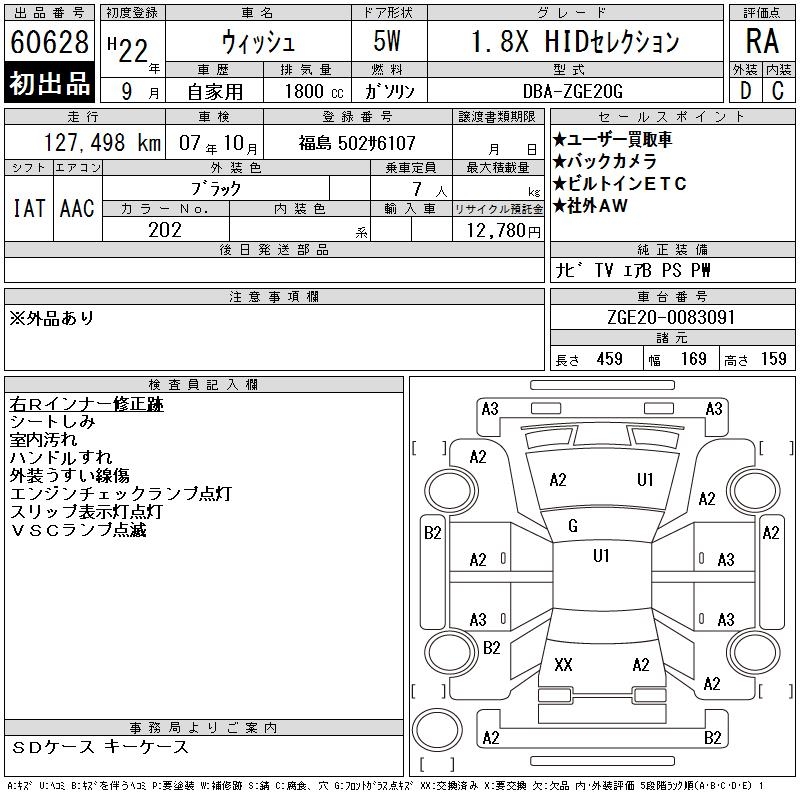
Task: Click the first registration year H22
Action: [128, 50]
